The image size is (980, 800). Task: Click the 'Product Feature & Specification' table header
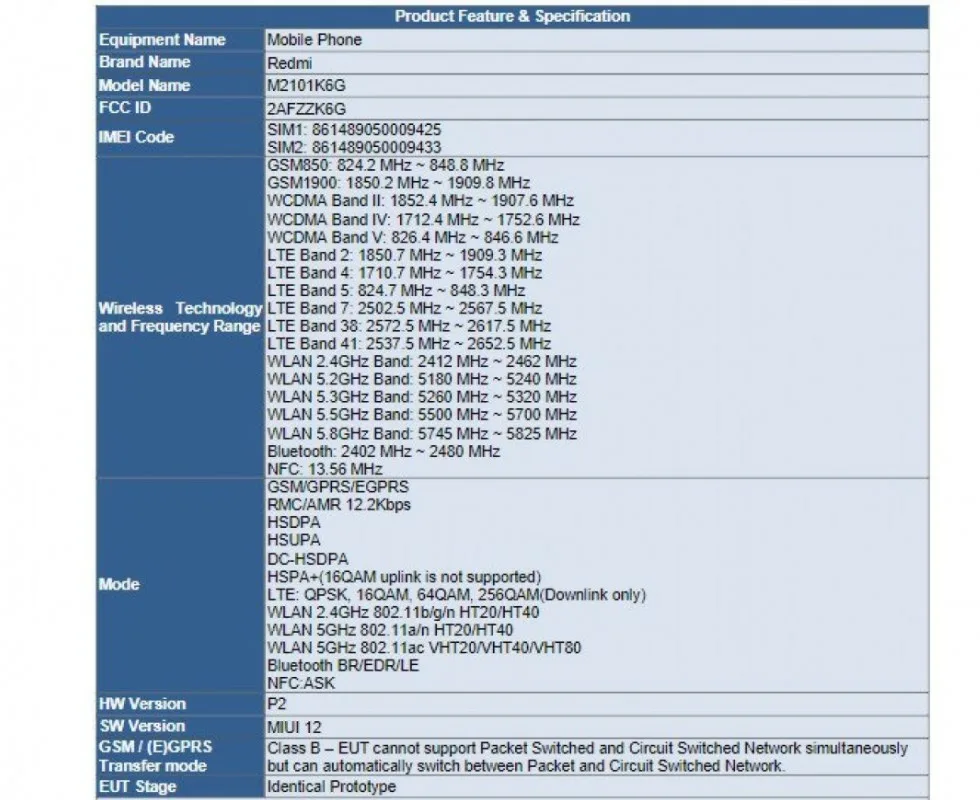tap(512, 16)
